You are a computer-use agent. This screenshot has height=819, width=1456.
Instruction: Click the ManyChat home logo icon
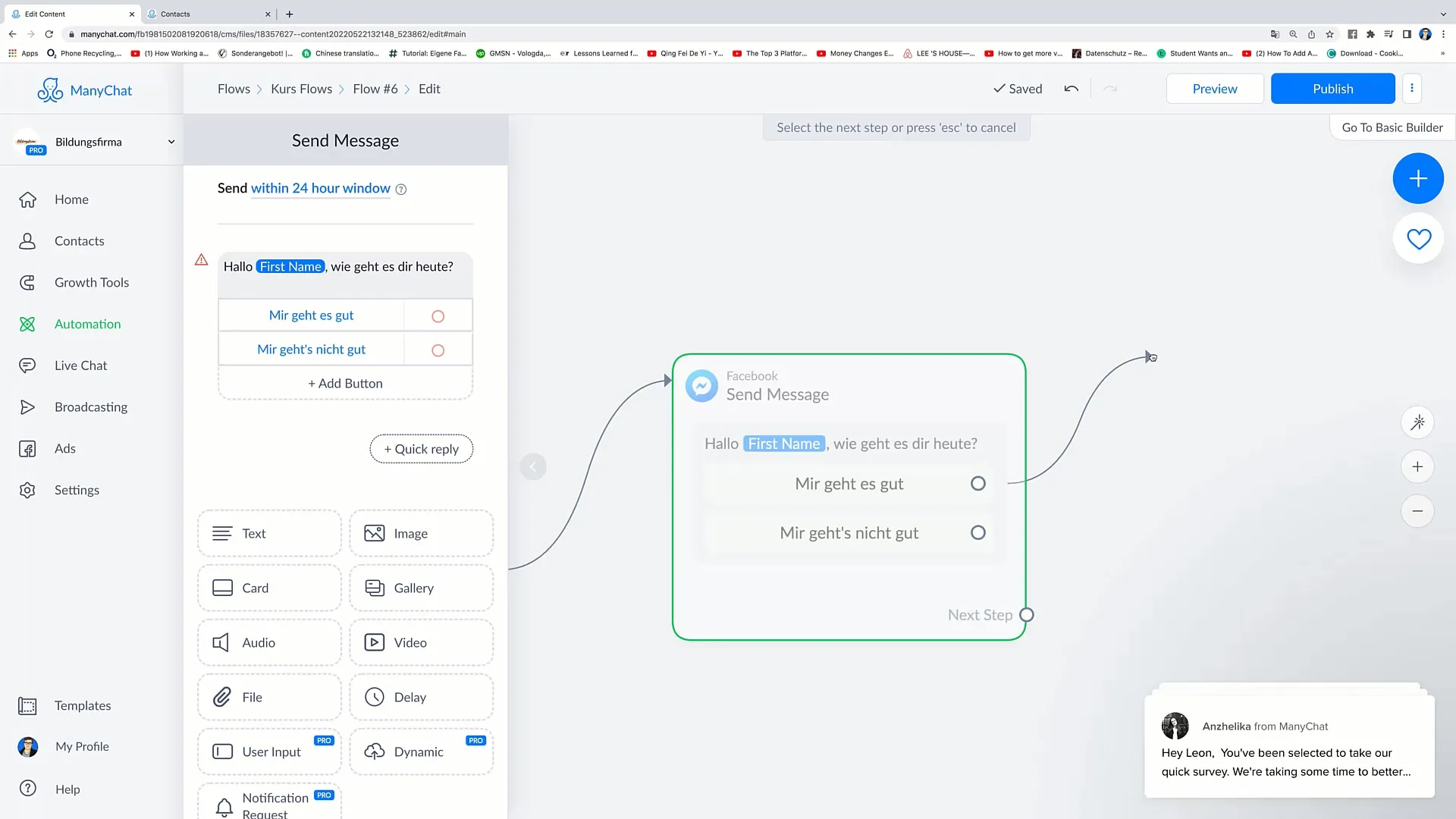tap(50, 89)
